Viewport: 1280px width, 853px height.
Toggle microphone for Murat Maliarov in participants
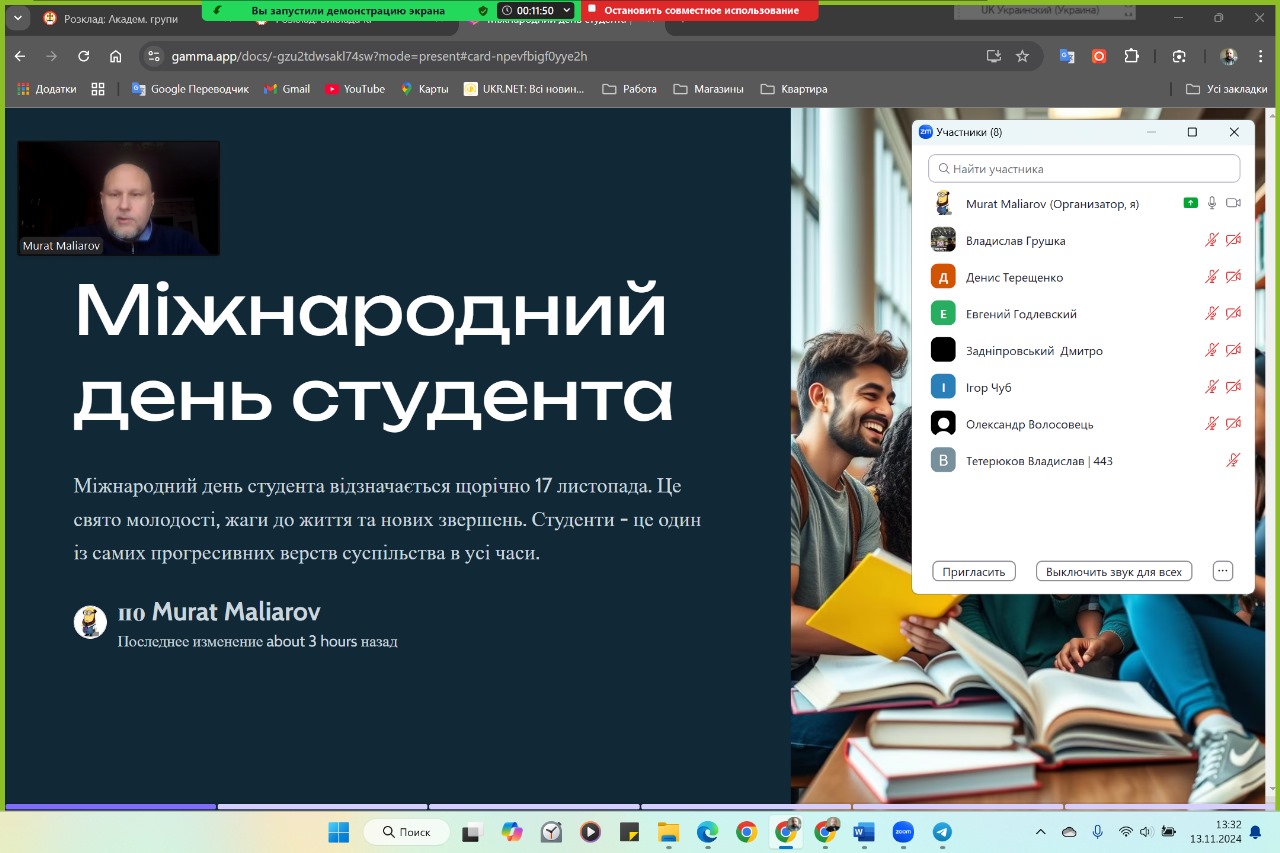point(1212,203)
